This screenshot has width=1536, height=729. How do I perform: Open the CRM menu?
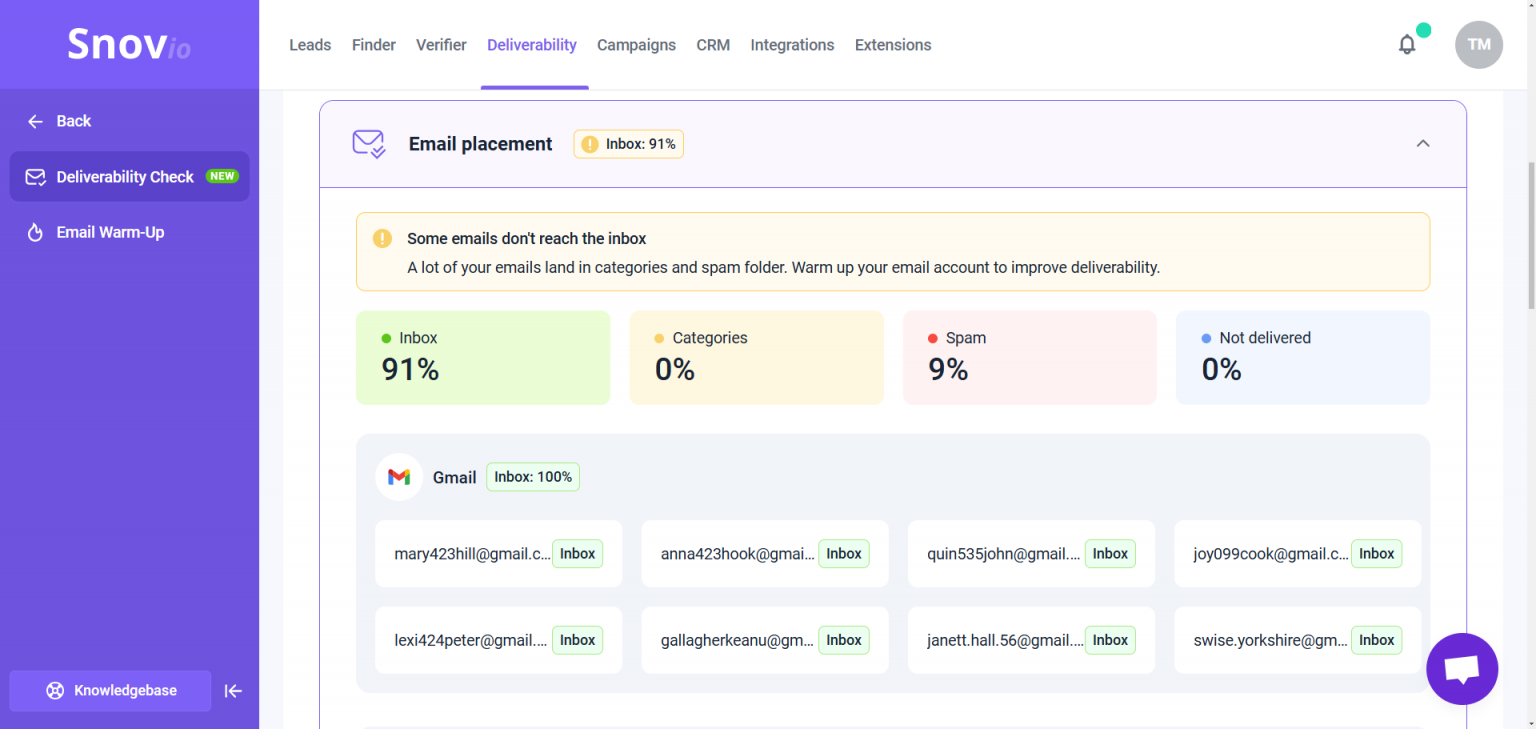tap(713, 45)
